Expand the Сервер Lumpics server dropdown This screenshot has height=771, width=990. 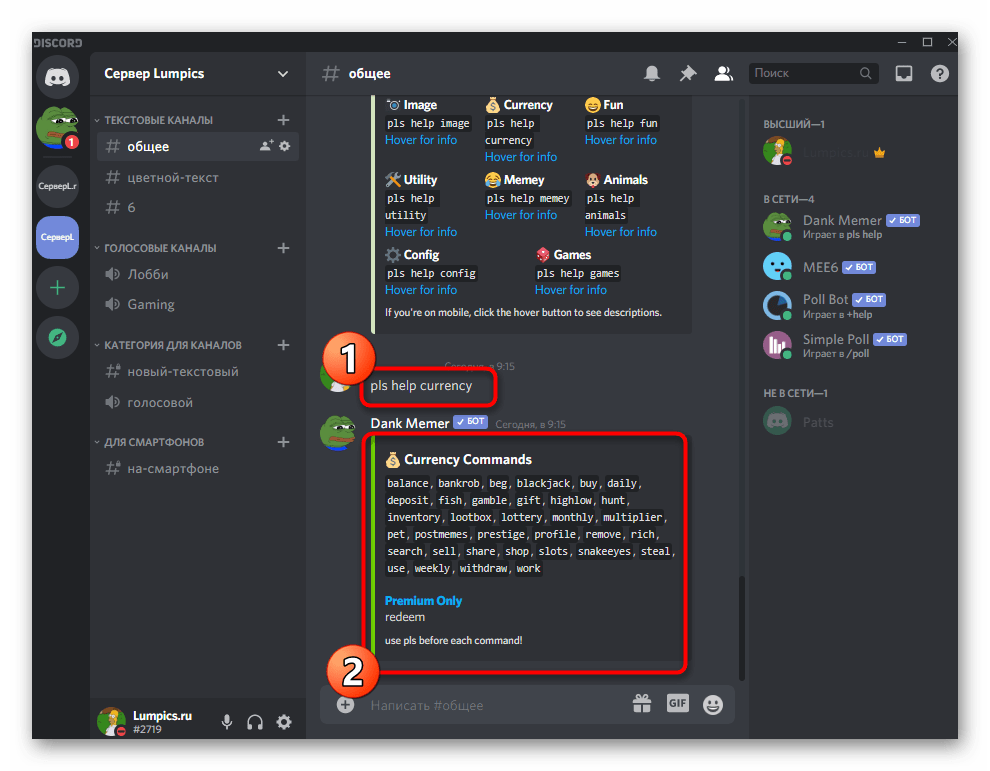point(283,73)
